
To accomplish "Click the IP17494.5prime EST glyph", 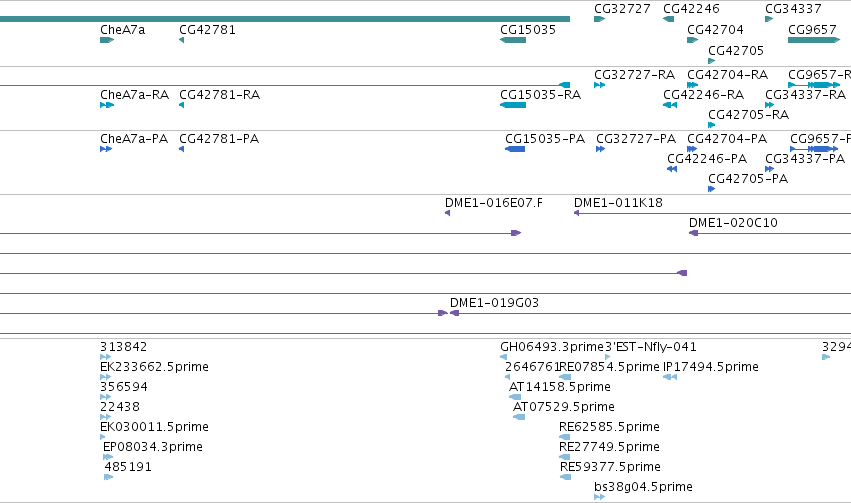I will click(x=670, y=377).
